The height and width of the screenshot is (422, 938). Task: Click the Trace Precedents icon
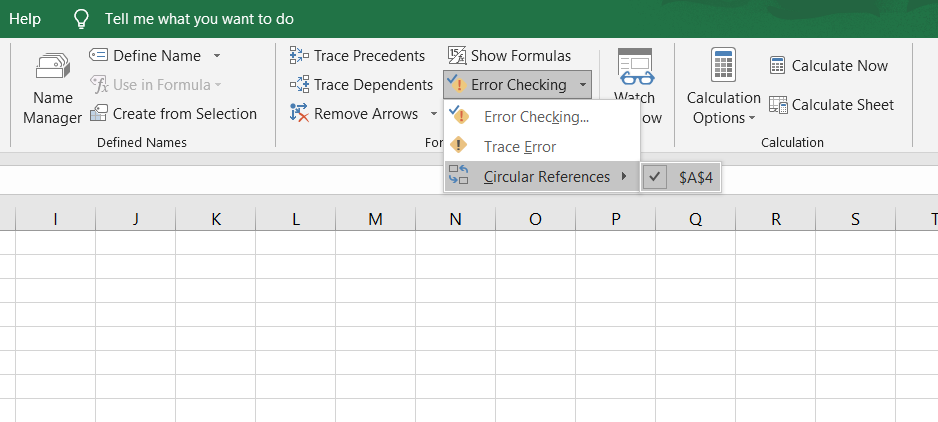299,56
